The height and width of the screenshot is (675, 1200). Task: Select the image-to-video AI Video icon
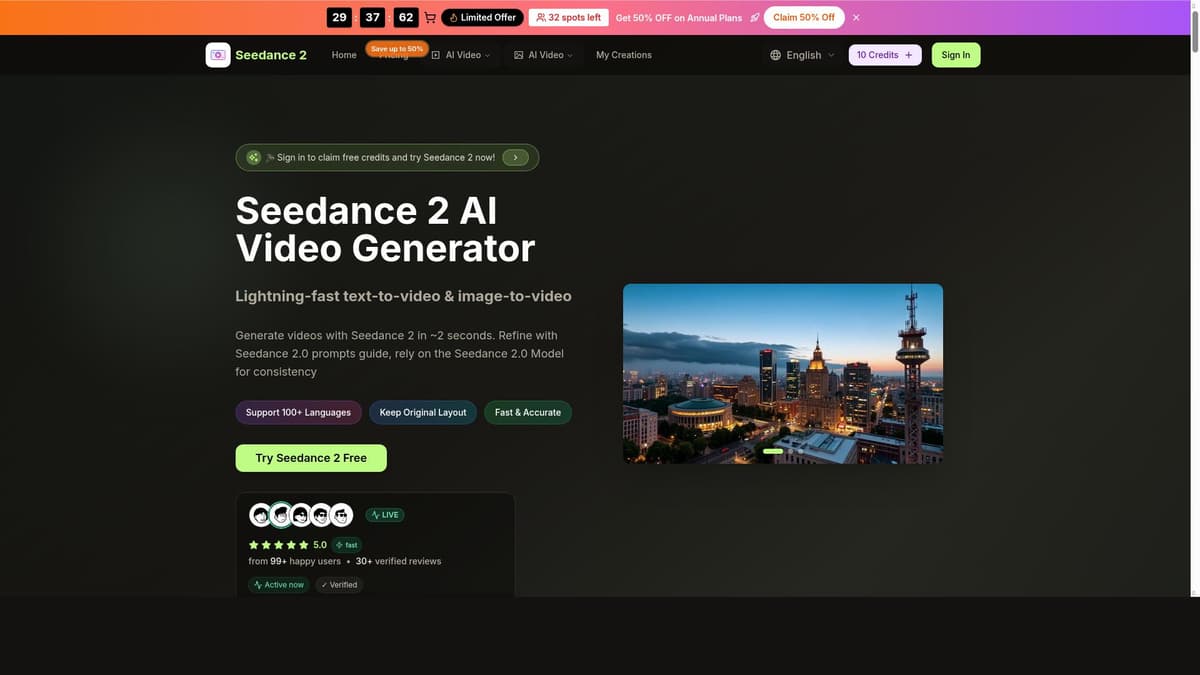(517, 53)
